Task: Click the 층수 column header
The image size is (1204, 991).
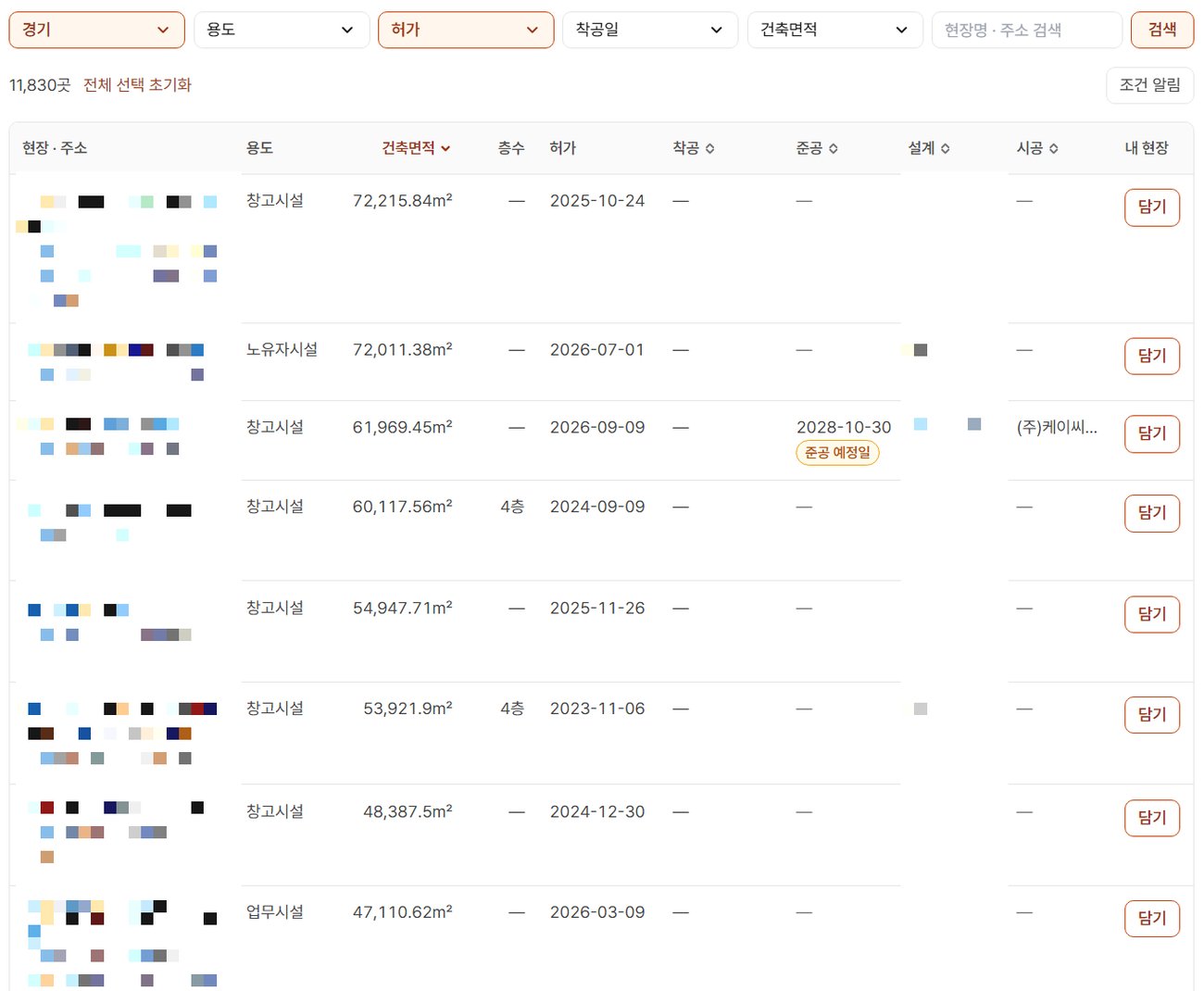Action: point(511,148)
